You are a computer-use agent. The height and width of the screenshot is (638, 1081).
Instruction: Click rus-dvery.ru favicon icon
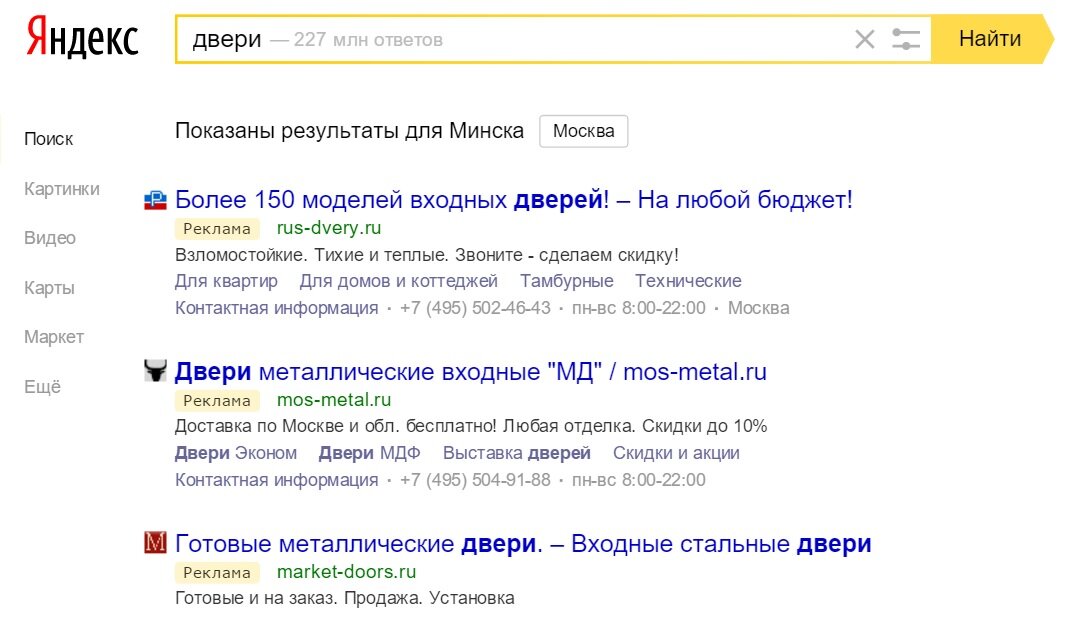155,200
